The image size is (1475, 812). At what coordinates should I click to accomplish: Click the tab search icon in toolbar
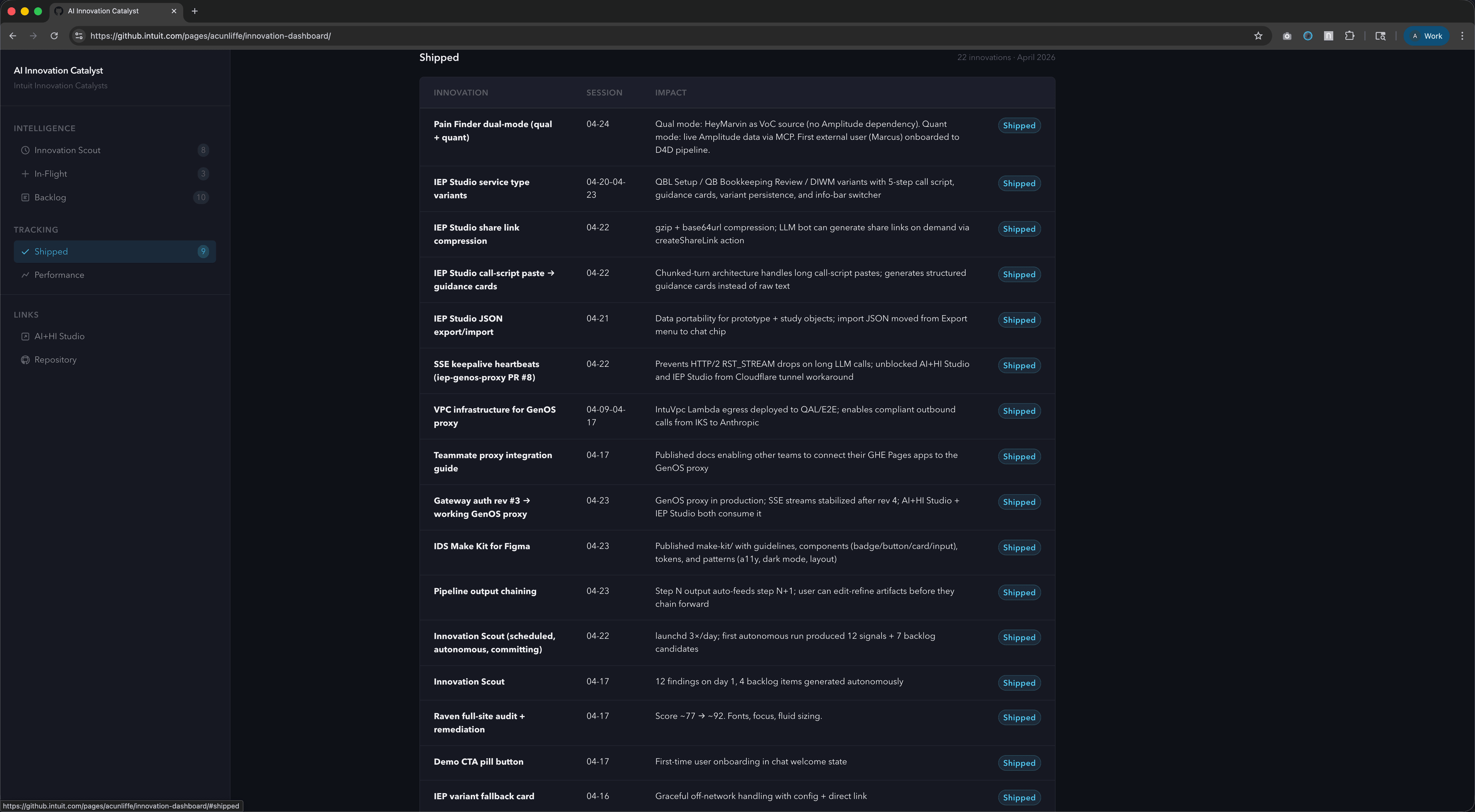point(1381,35)
